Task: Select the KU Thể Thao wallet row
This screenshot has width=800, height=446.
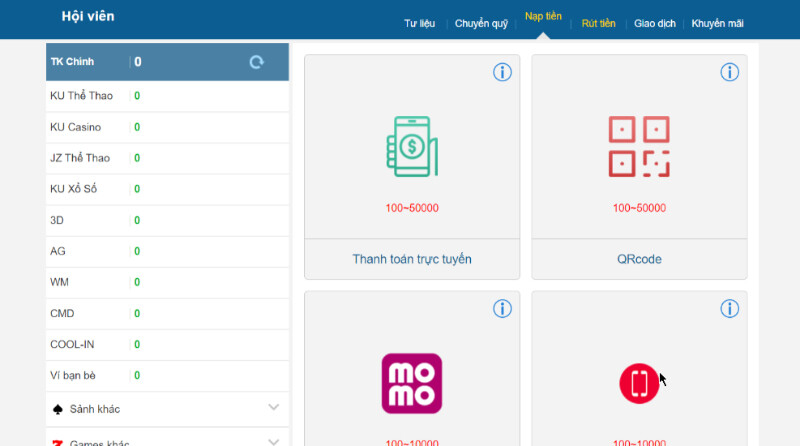Action: (x=167, y=96)
